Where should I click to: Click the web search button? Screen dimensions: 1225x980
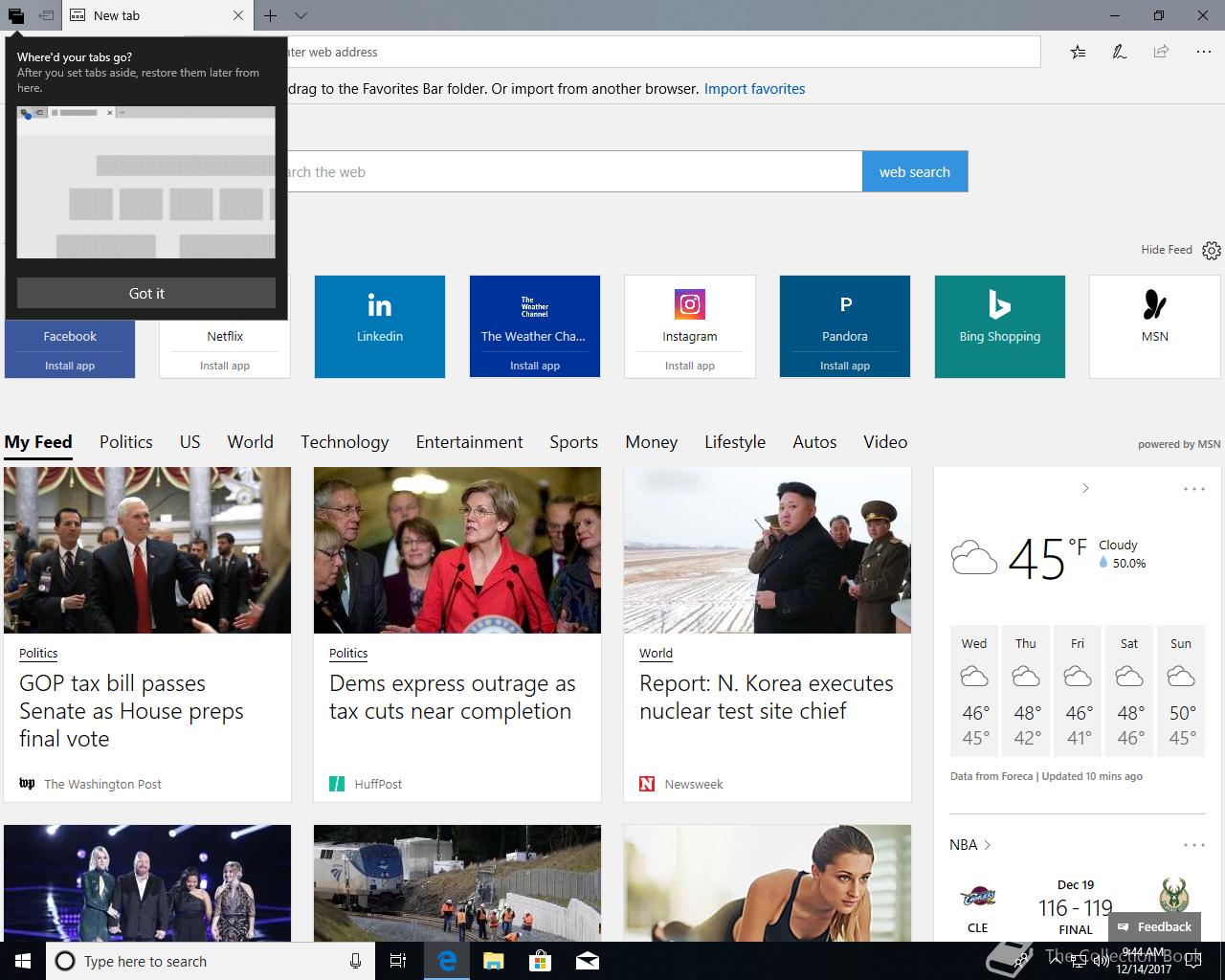[915, 171]
